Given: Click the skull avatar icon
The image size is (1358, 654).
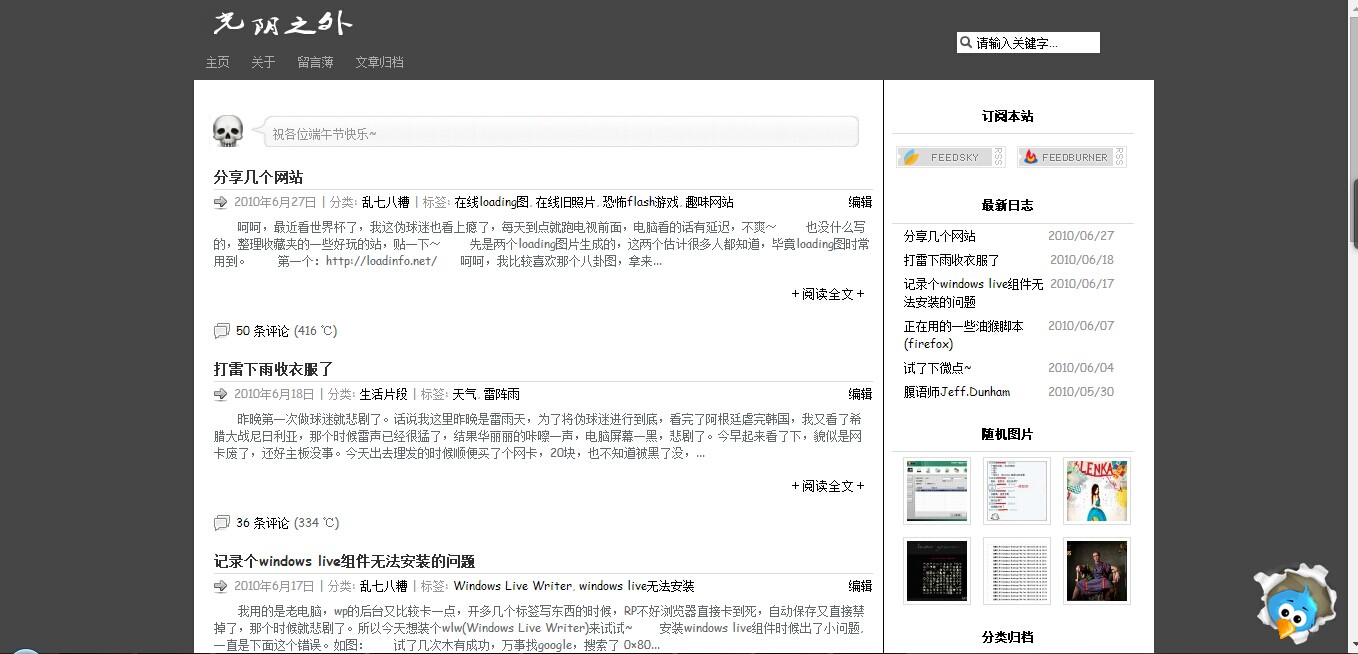Looking at the screenshot, I should tap(228, 131).
